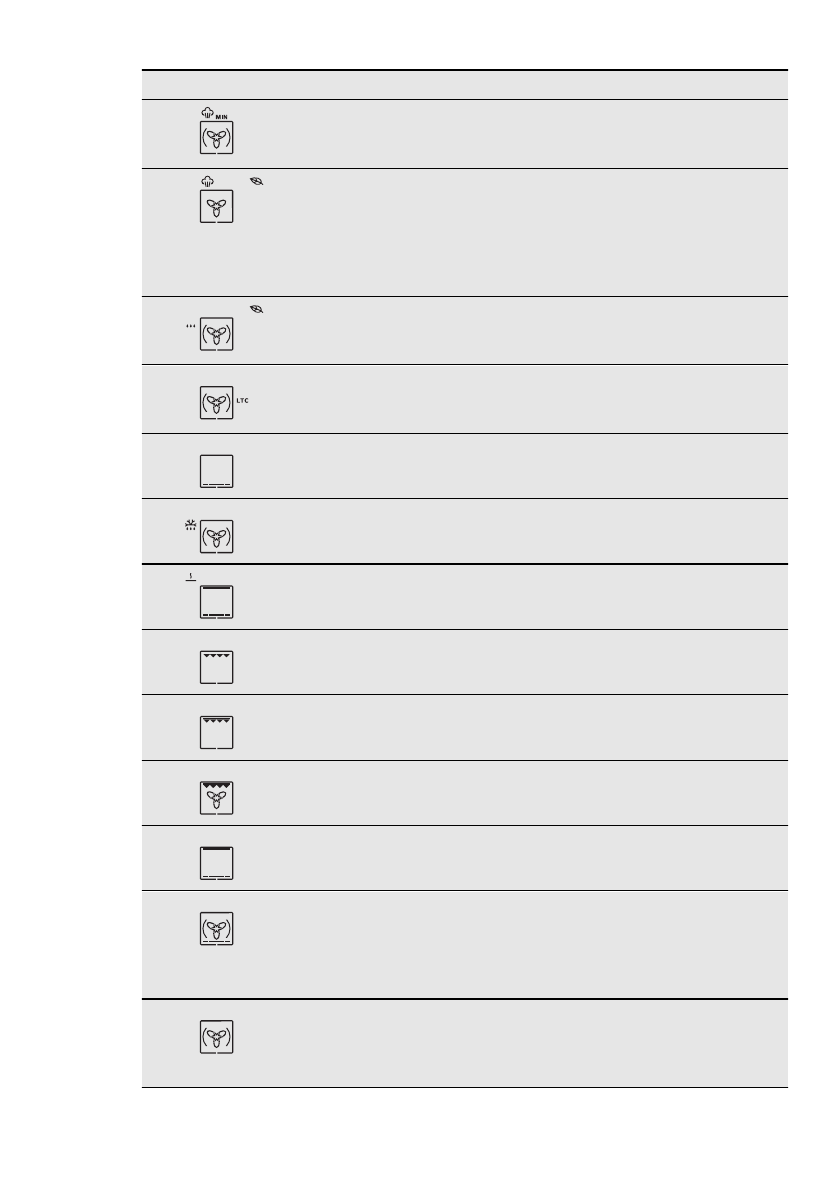Select the empty oven icon with bottom heat only
The width and height of the screenshot is (840, 1190).
(217, 470)
